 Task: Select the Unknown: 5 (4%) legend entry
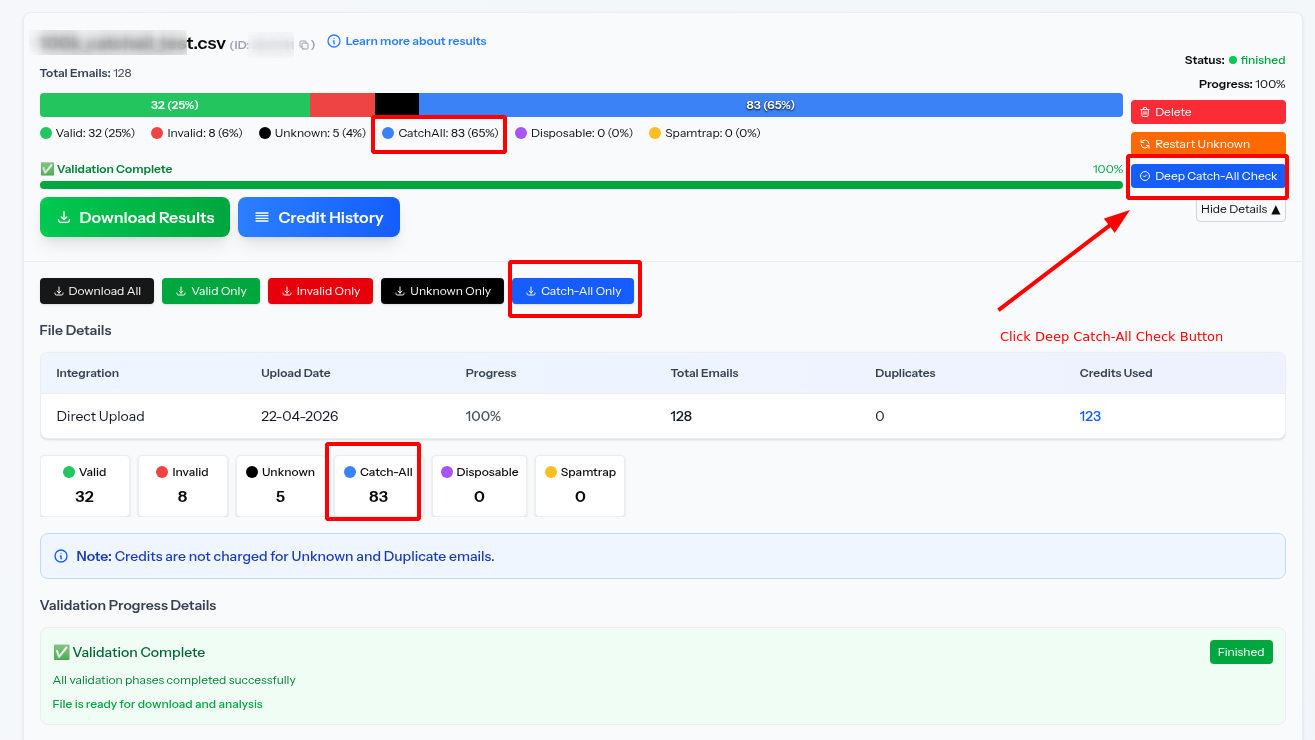click(312, 133)
